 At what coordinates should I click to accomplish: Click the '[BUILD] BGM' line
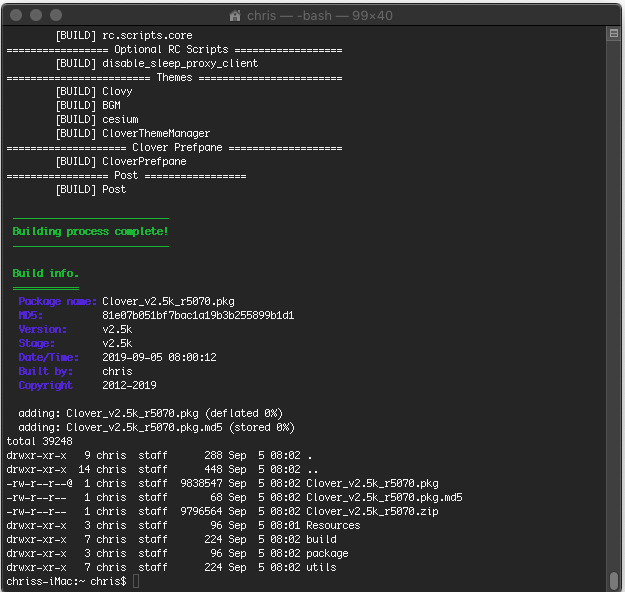pyautogui.click(x=88, y=105)
